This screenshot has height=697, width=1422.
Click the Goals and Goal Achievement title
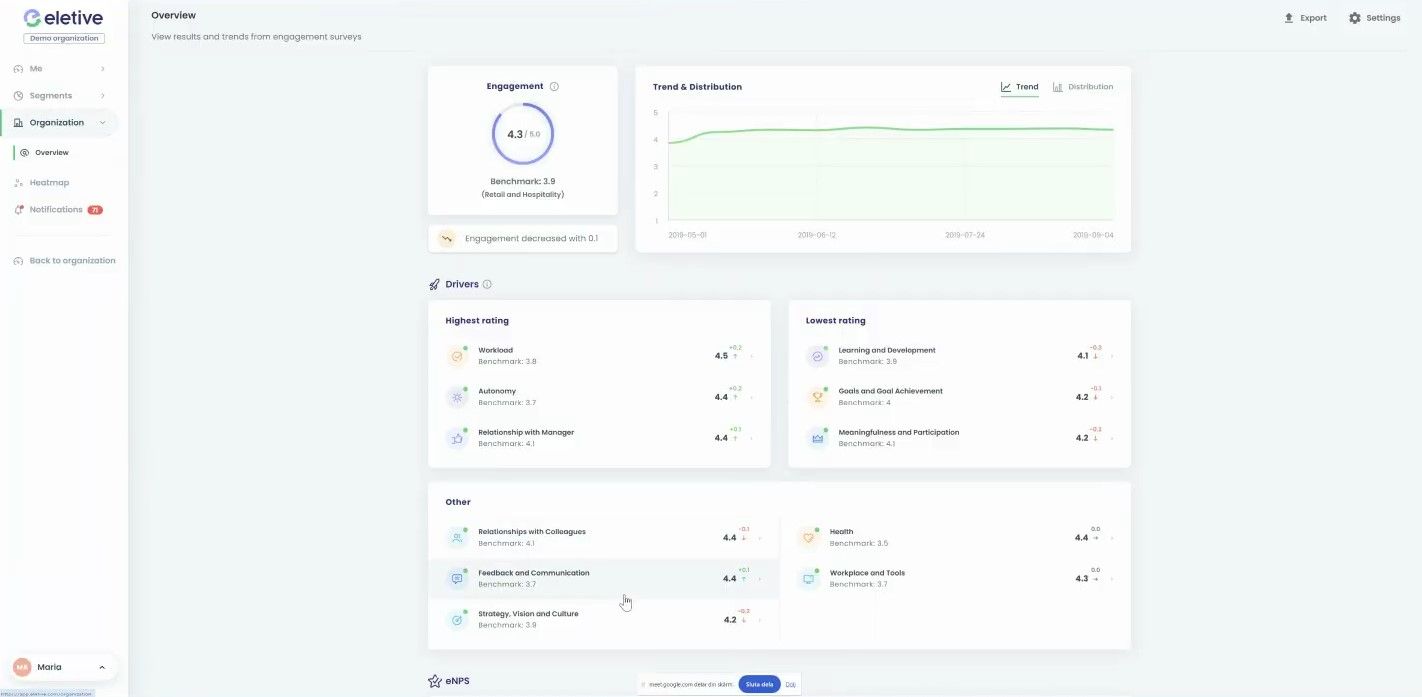point(890,391)
